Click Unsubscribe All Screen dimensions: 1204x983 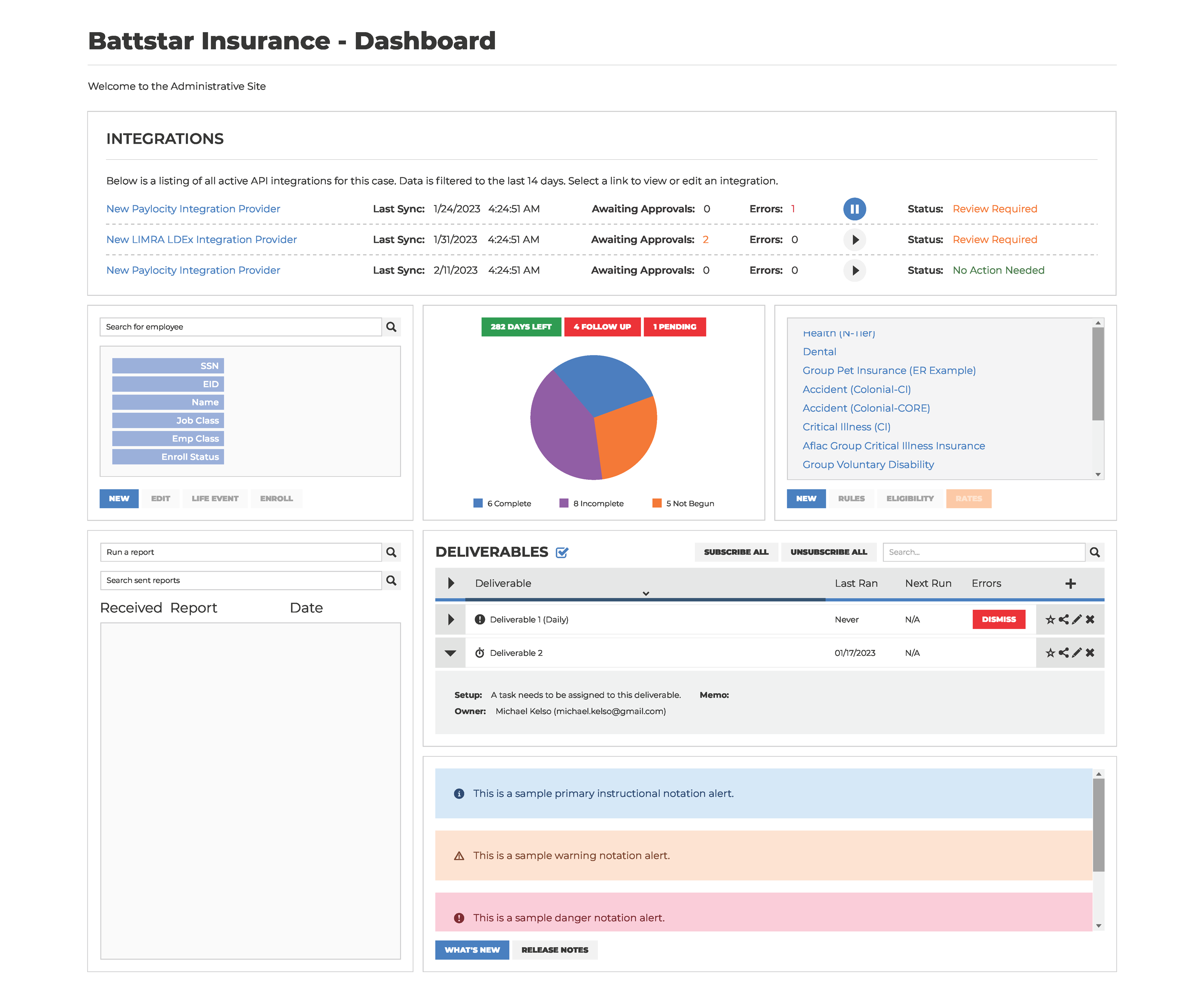coord(829,552)
